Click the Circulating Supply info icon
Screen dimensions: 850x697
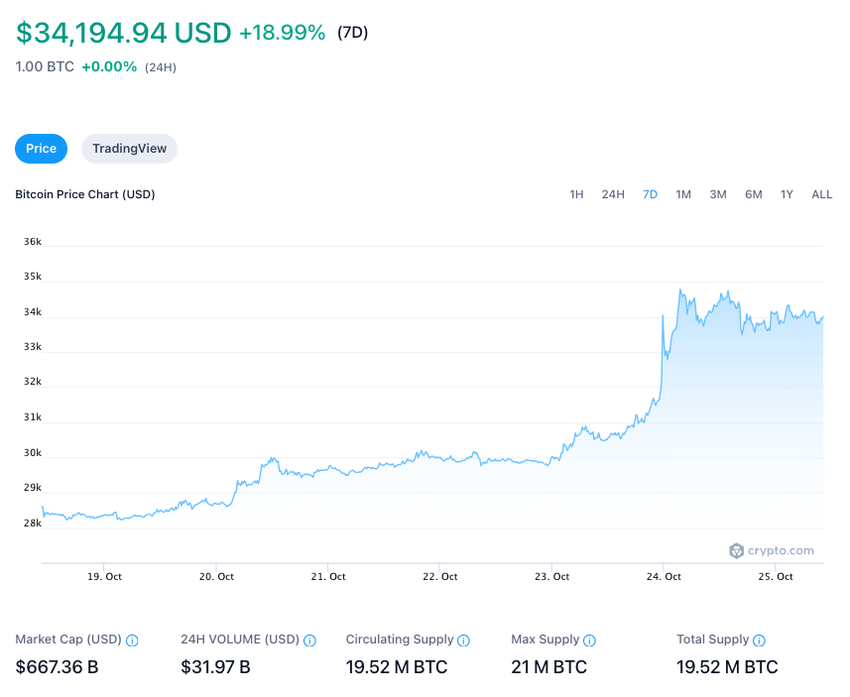pyautogui.click(x=464, y=640)
